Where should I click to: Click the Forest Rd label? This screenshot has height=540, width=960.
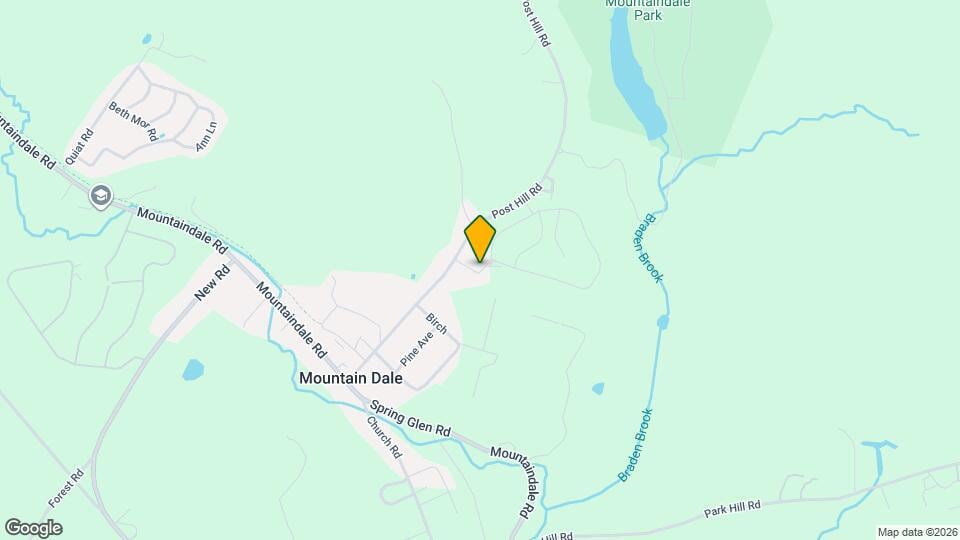click(66, 488)
